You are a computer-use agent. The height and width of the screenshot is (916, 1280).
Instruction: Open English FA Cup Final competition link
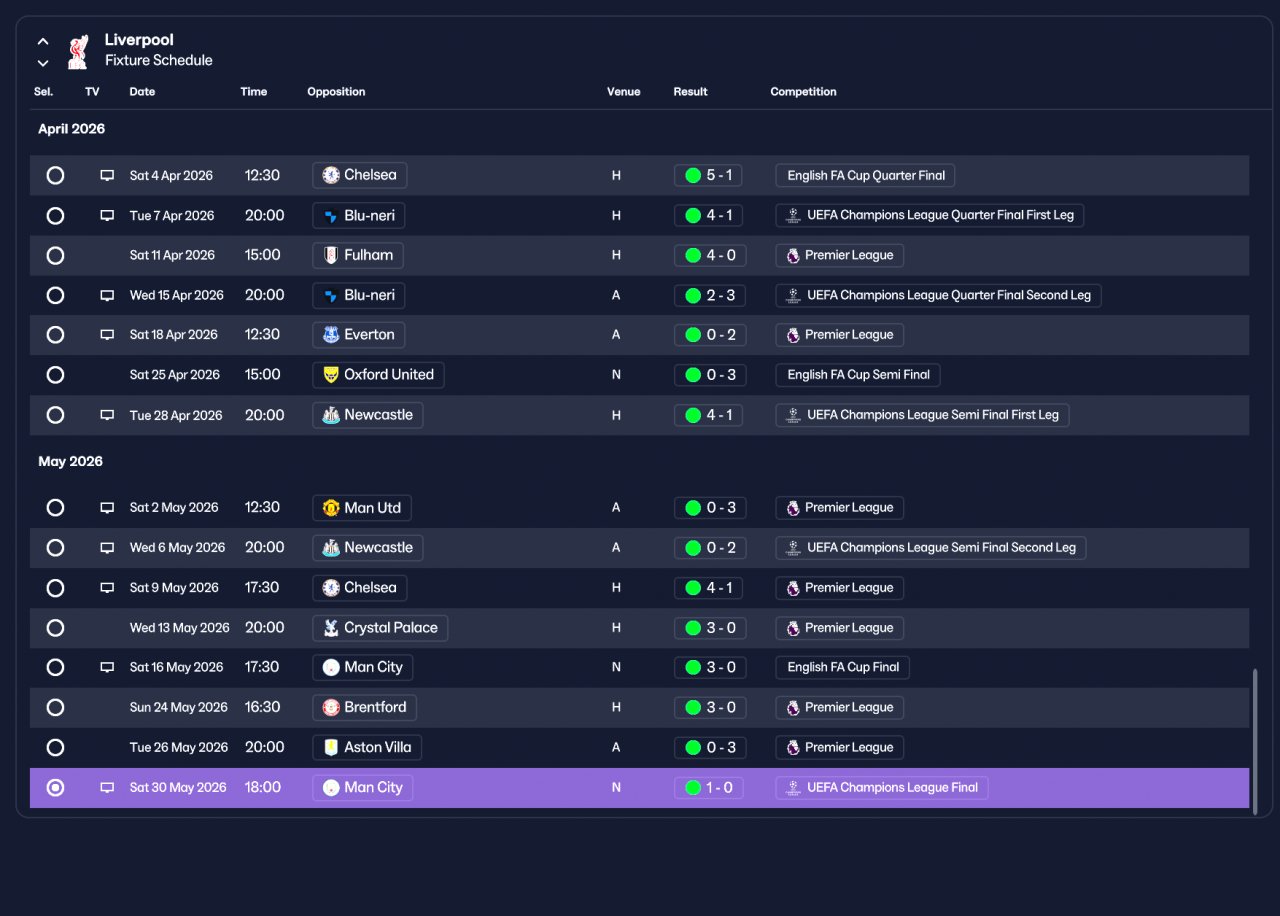(843, 667)
